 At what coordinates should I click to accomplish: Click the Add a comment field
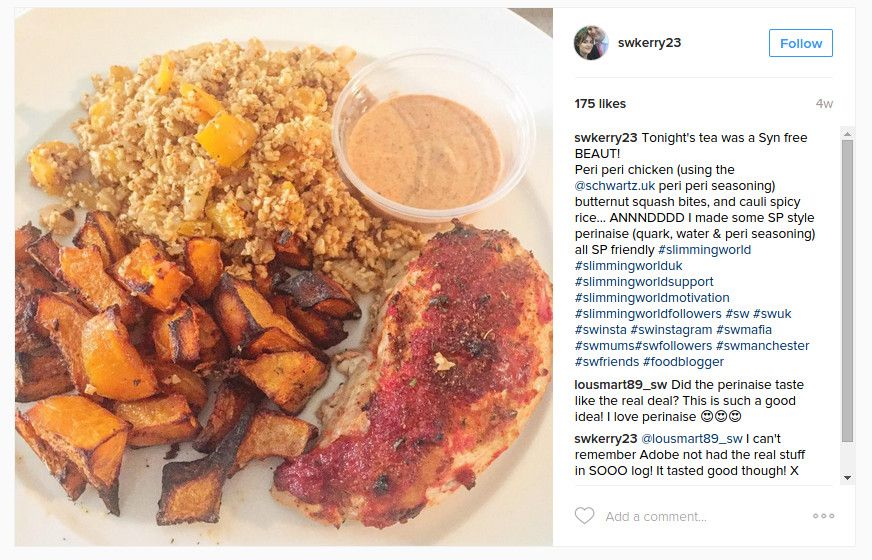[x=656, y=517]
